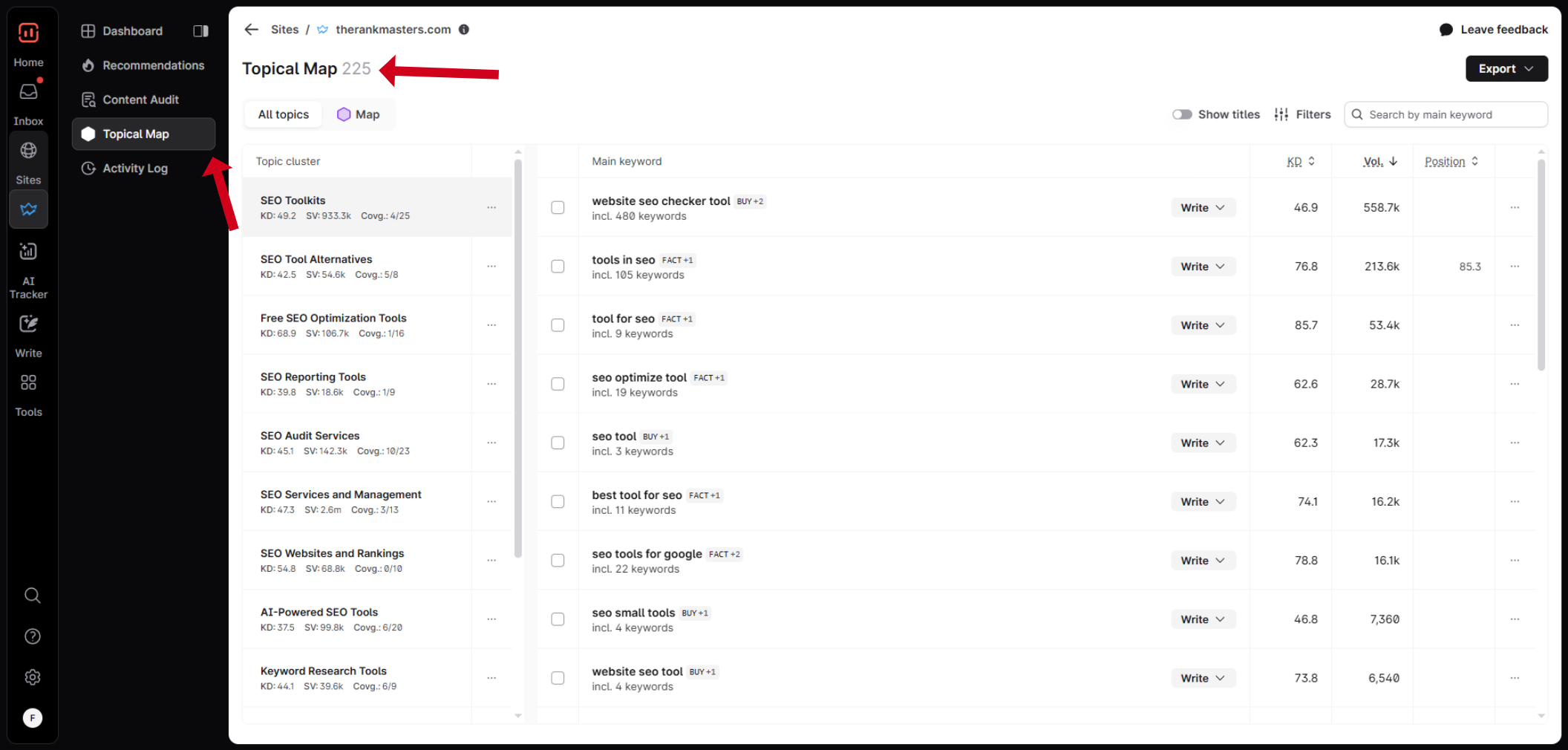The image size is (1568, 750).
Task: Click the info icon beside therankmasters.com
Action: click(464, 30)
